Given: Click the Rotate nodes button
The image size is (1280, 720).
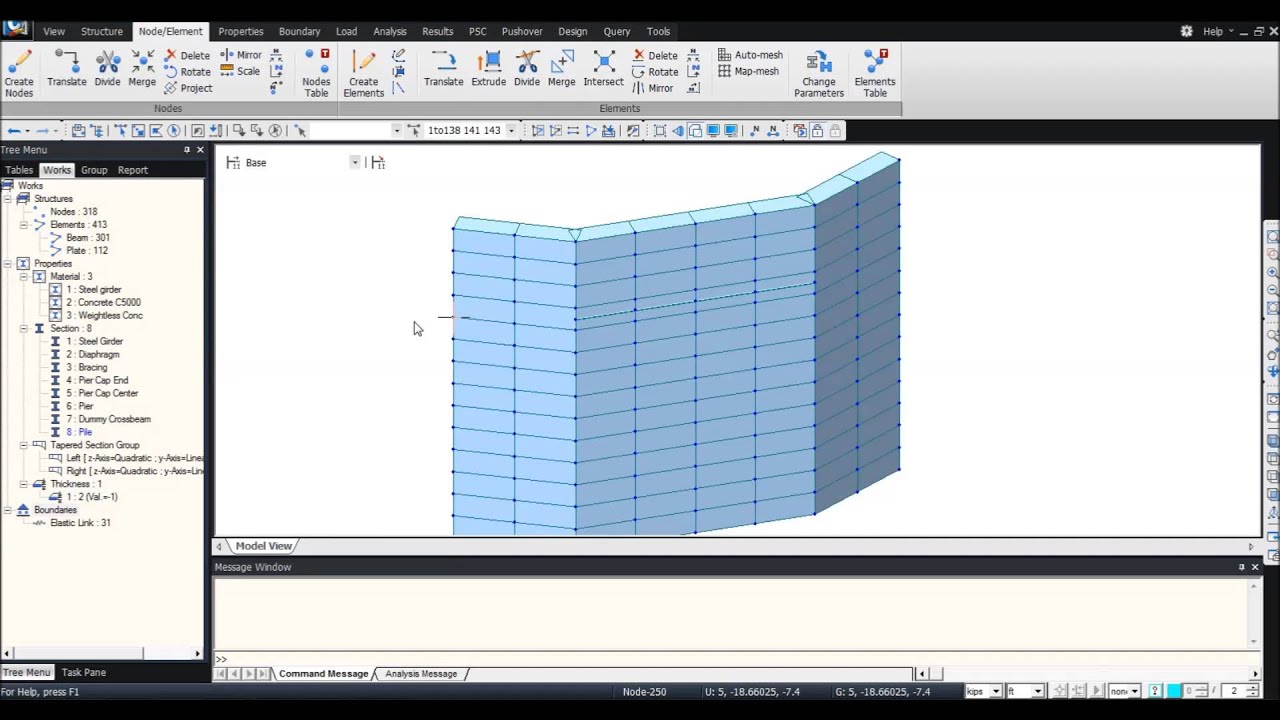Looking at the screenshot, I should coord(187,72).
